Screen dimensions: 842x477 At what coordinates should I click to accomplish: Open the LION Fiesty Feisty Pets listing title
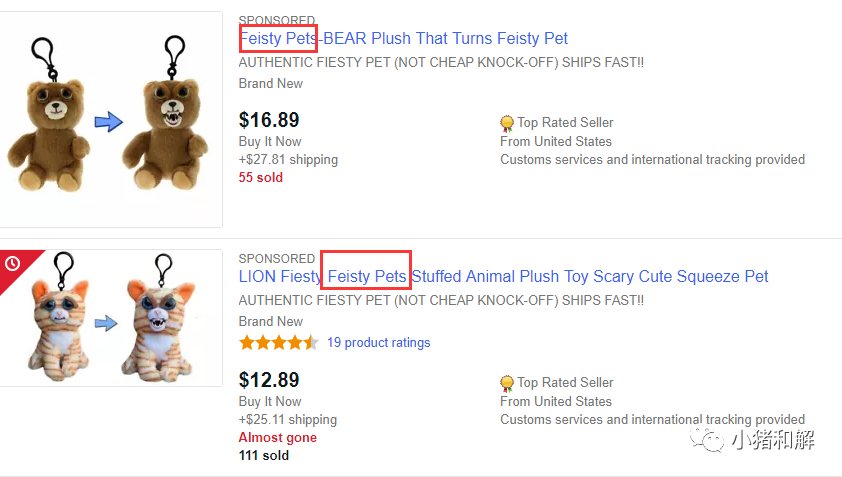point(503,276)
